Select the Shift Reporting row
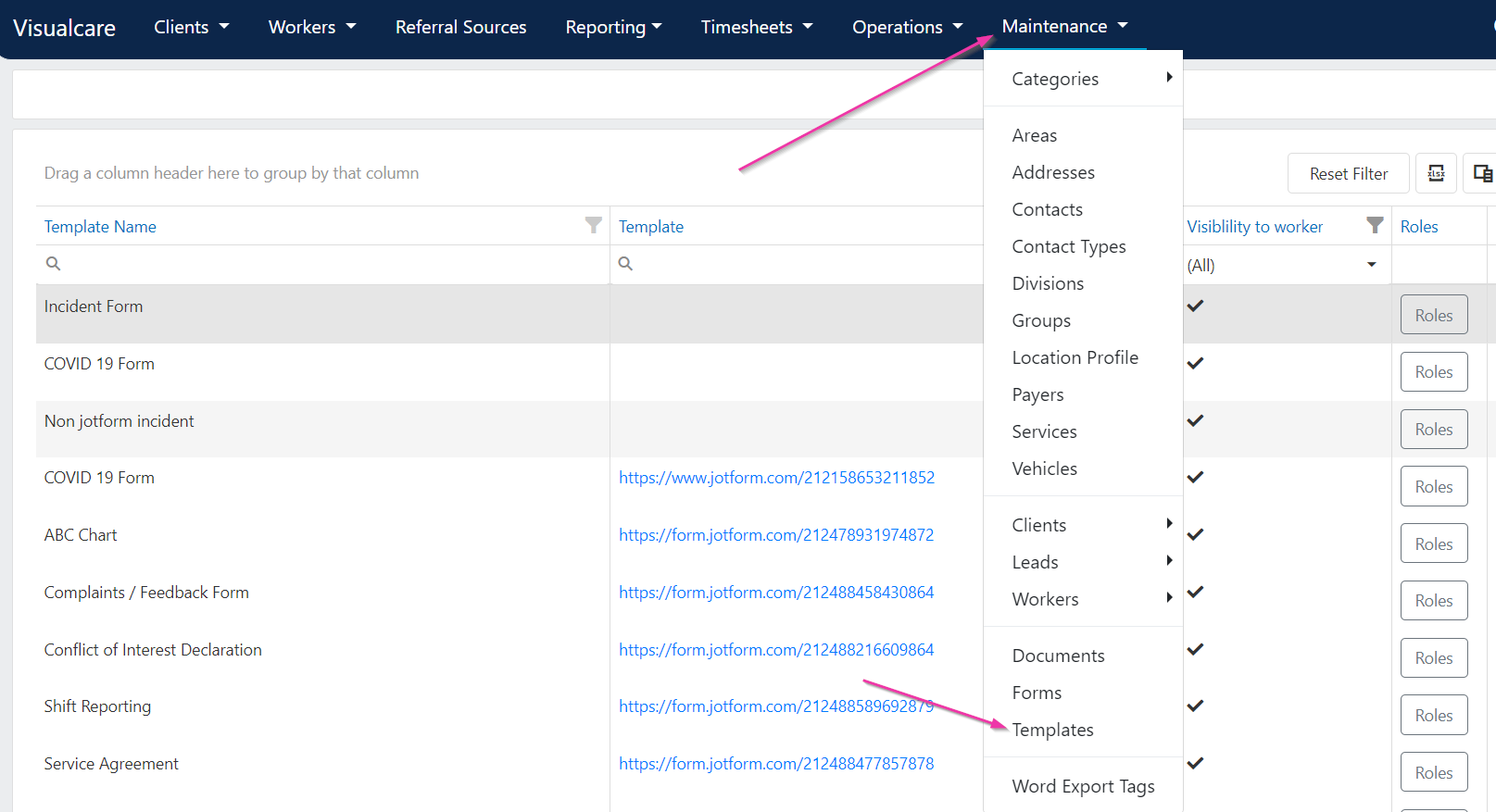The height and width of the screenshot is (812, 1496). coord(509,715)
